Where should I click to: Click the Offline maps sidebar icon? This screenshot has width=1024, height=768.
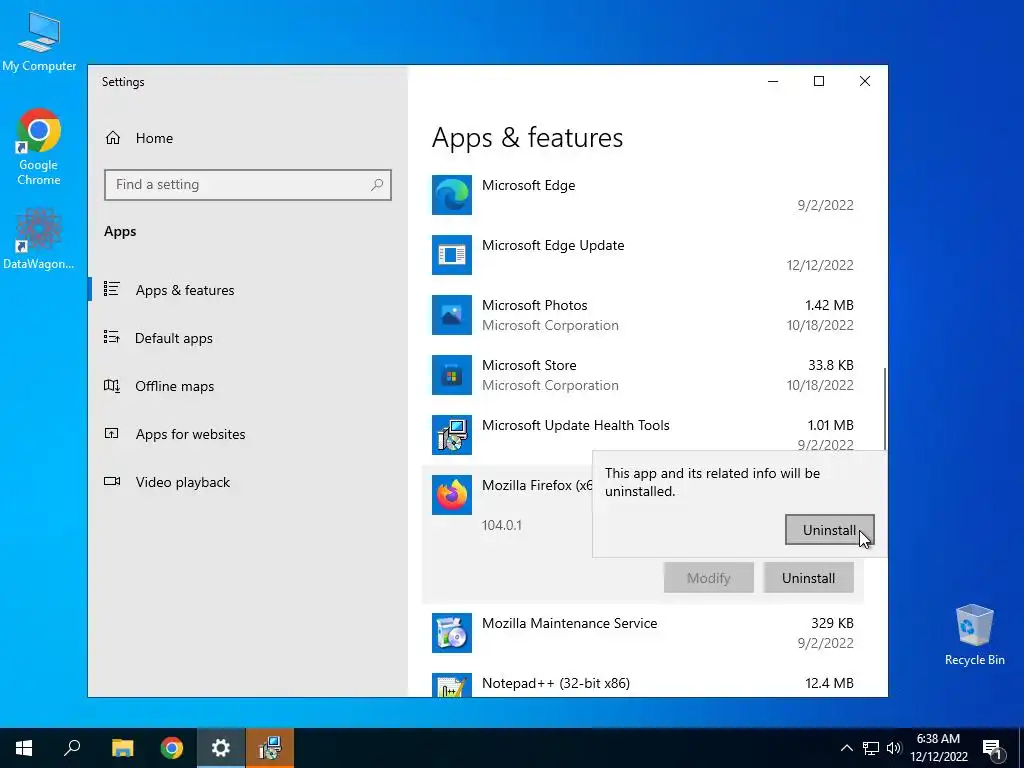[x=112, y=385]
